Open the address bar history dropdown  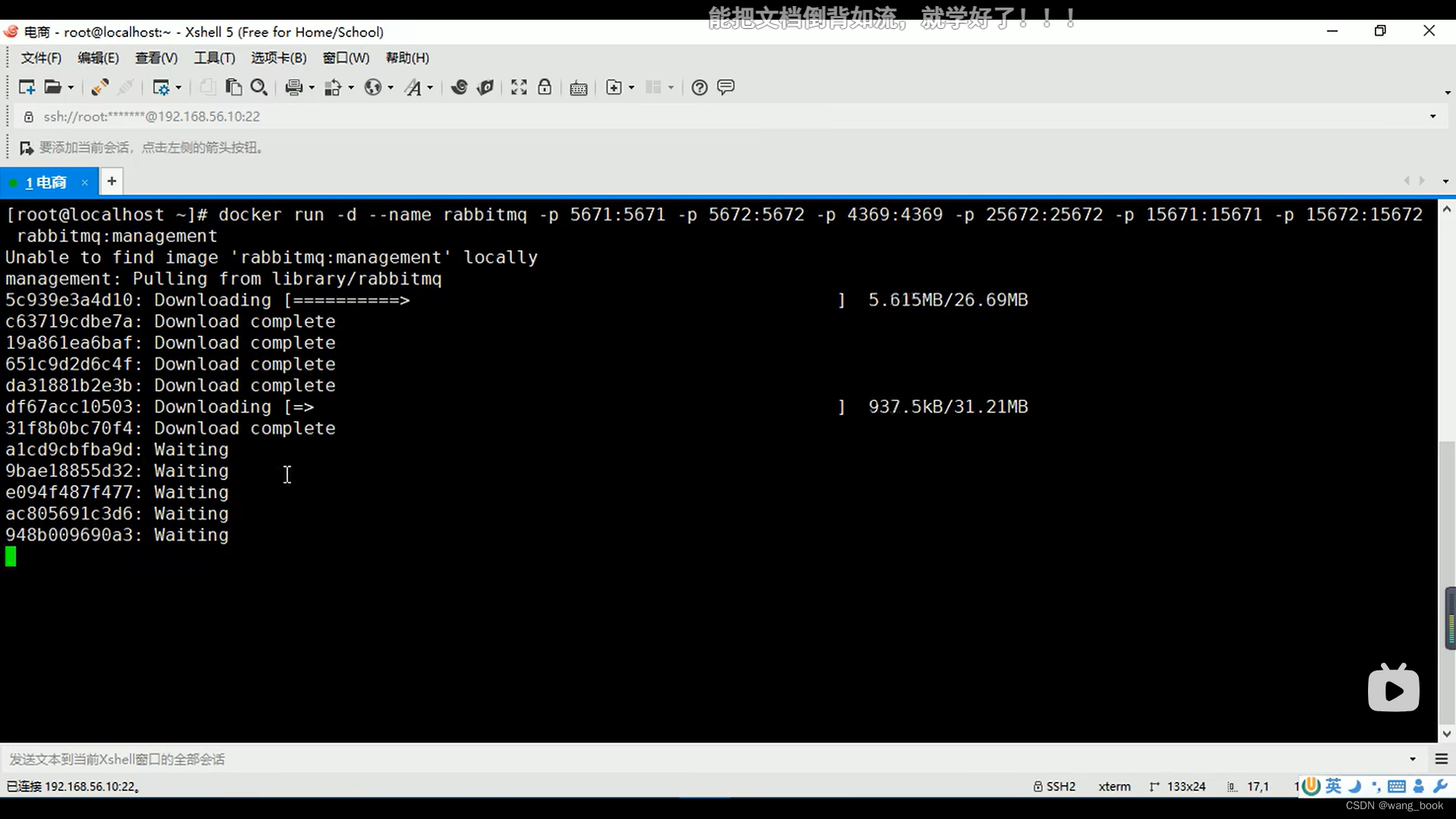pyautogui.click(x=1432, y=117)
